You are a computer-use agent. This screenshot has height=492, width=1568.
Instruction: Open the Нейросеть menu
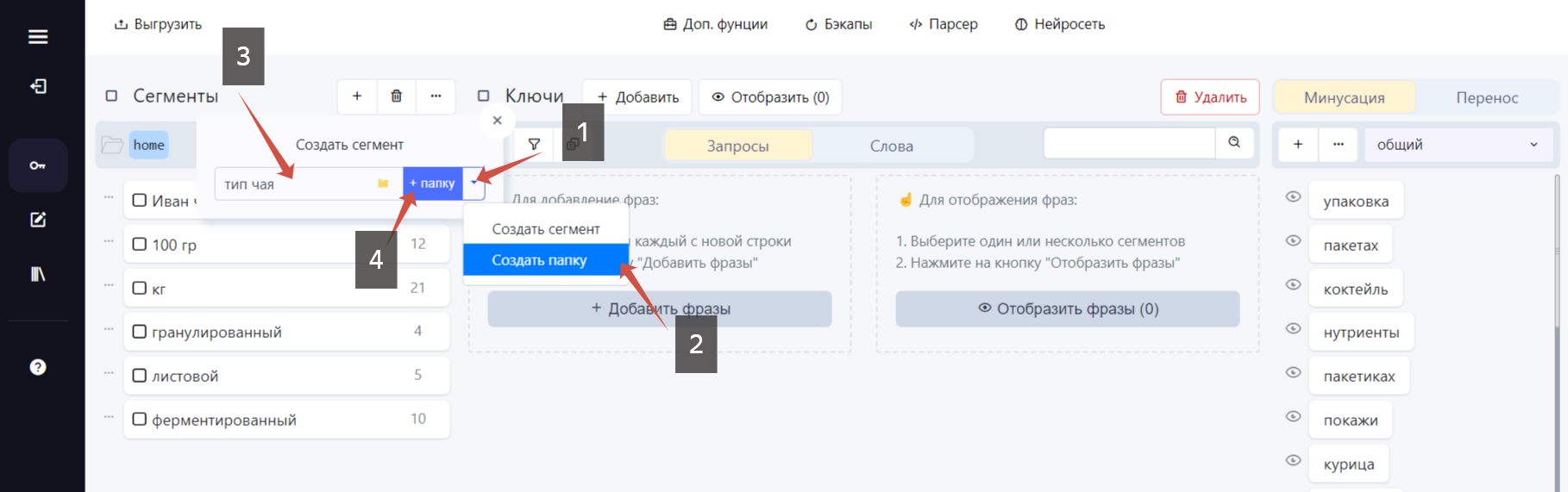pos(1059,24)
